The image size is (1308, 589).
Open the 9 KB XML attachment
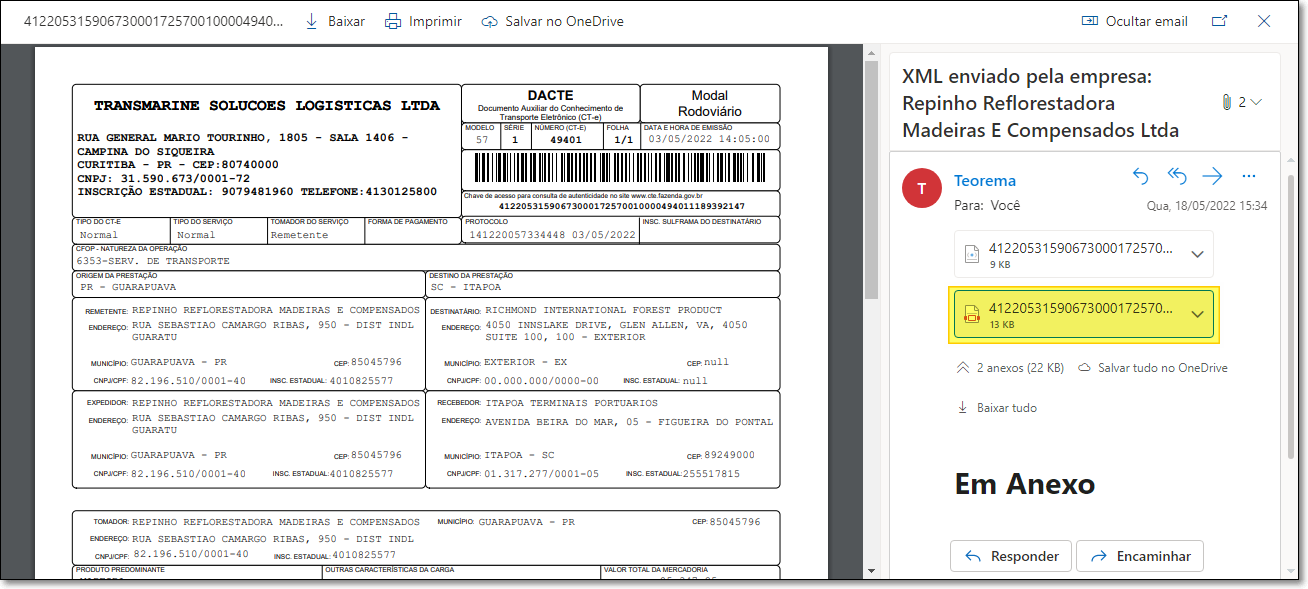(1083, 254)
